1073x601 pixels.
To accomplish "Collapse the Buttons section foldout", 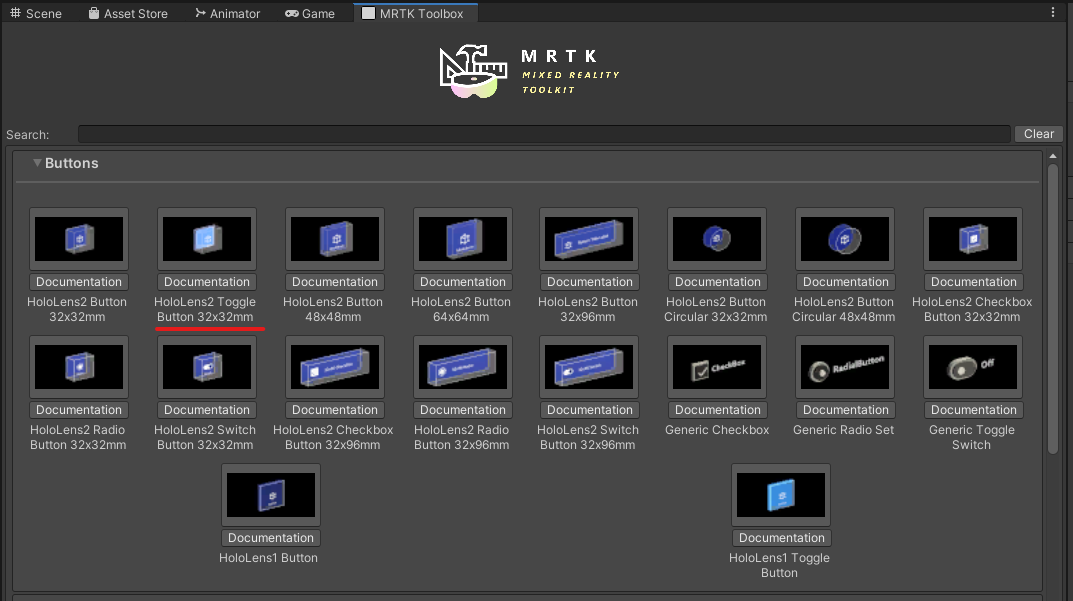I will (38, 163).
